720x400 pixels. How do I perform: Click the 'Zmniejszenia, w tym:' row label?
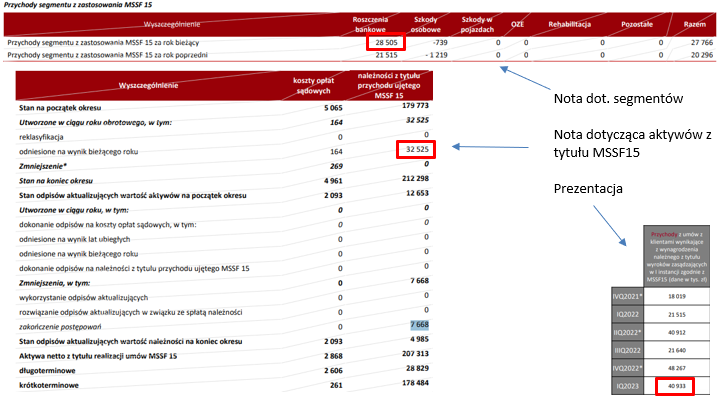click(x=55, y=283)
